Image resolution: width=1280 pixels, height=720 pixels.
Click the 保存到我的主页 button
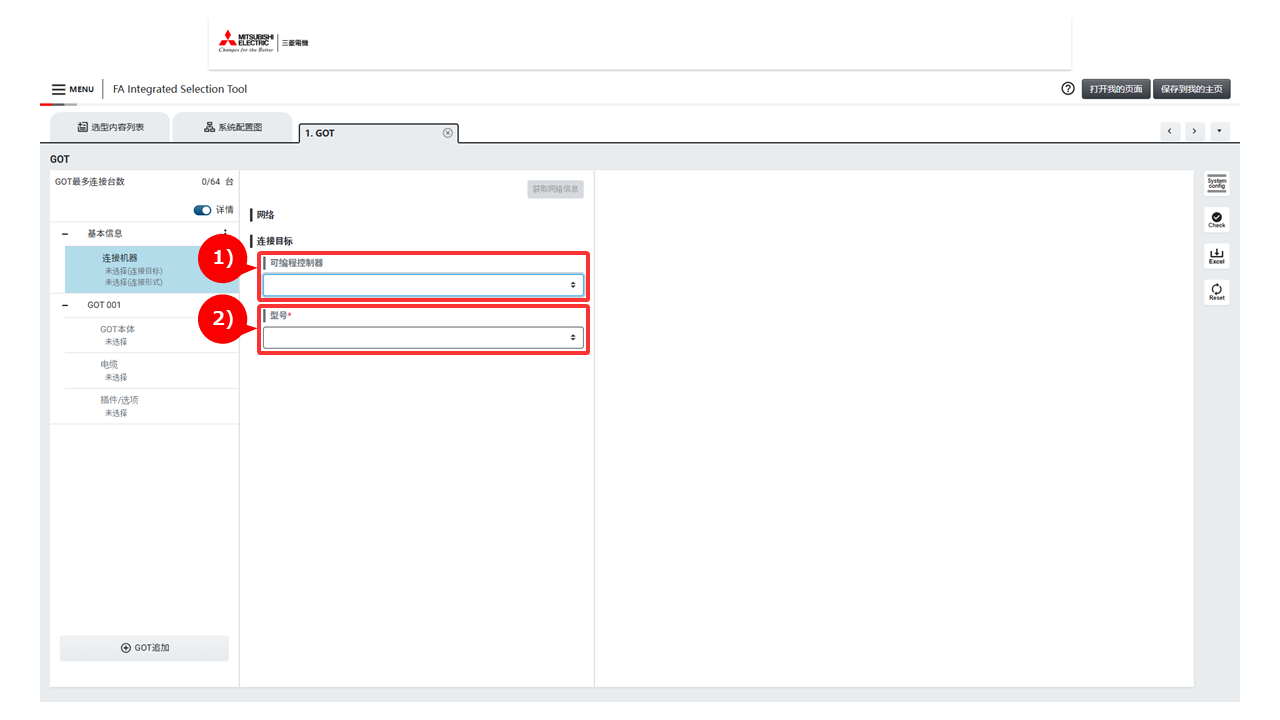pyautogui.click(x=1191, y=89)
